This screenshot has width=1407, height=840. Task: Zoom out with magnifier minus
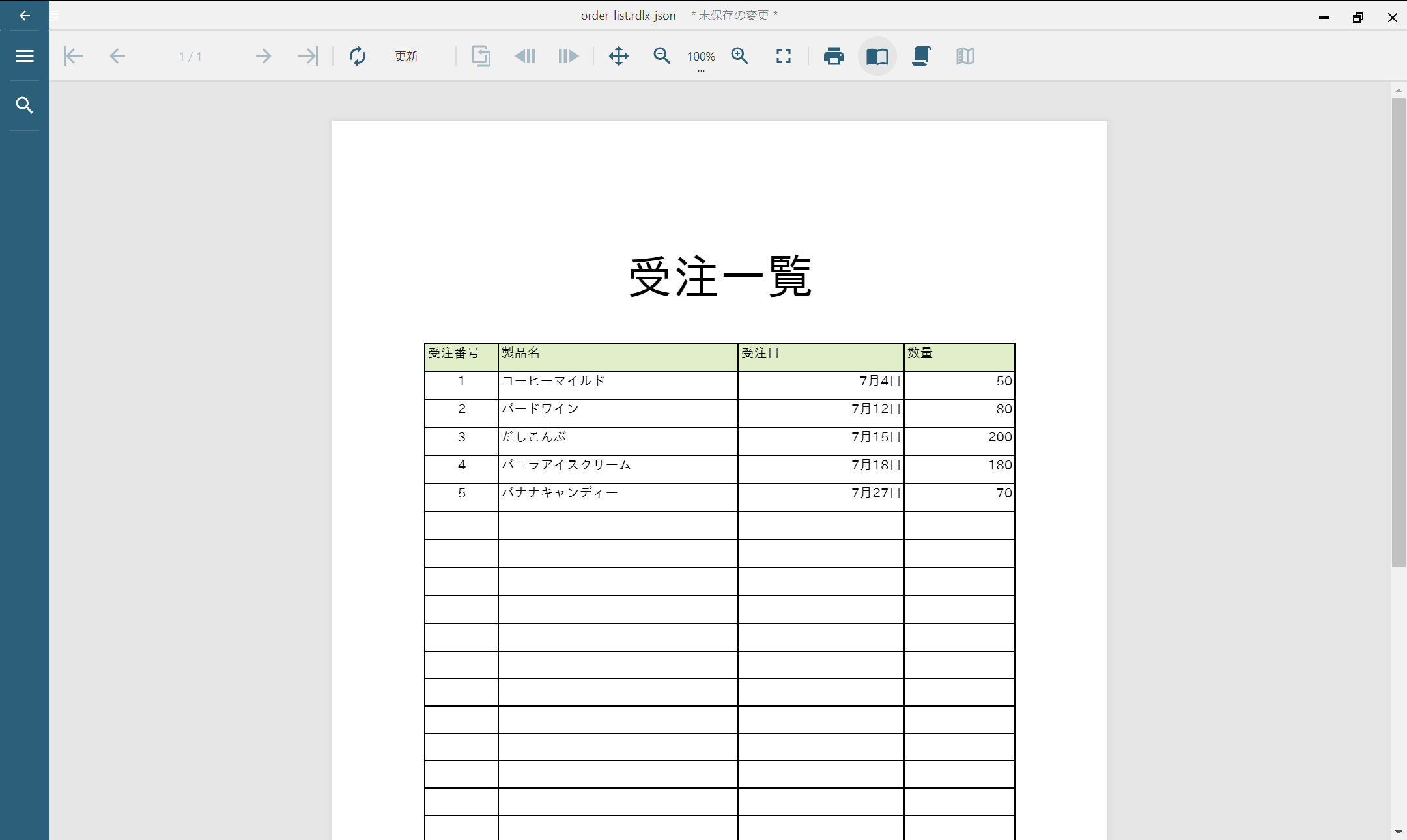(x=662, y=56)
